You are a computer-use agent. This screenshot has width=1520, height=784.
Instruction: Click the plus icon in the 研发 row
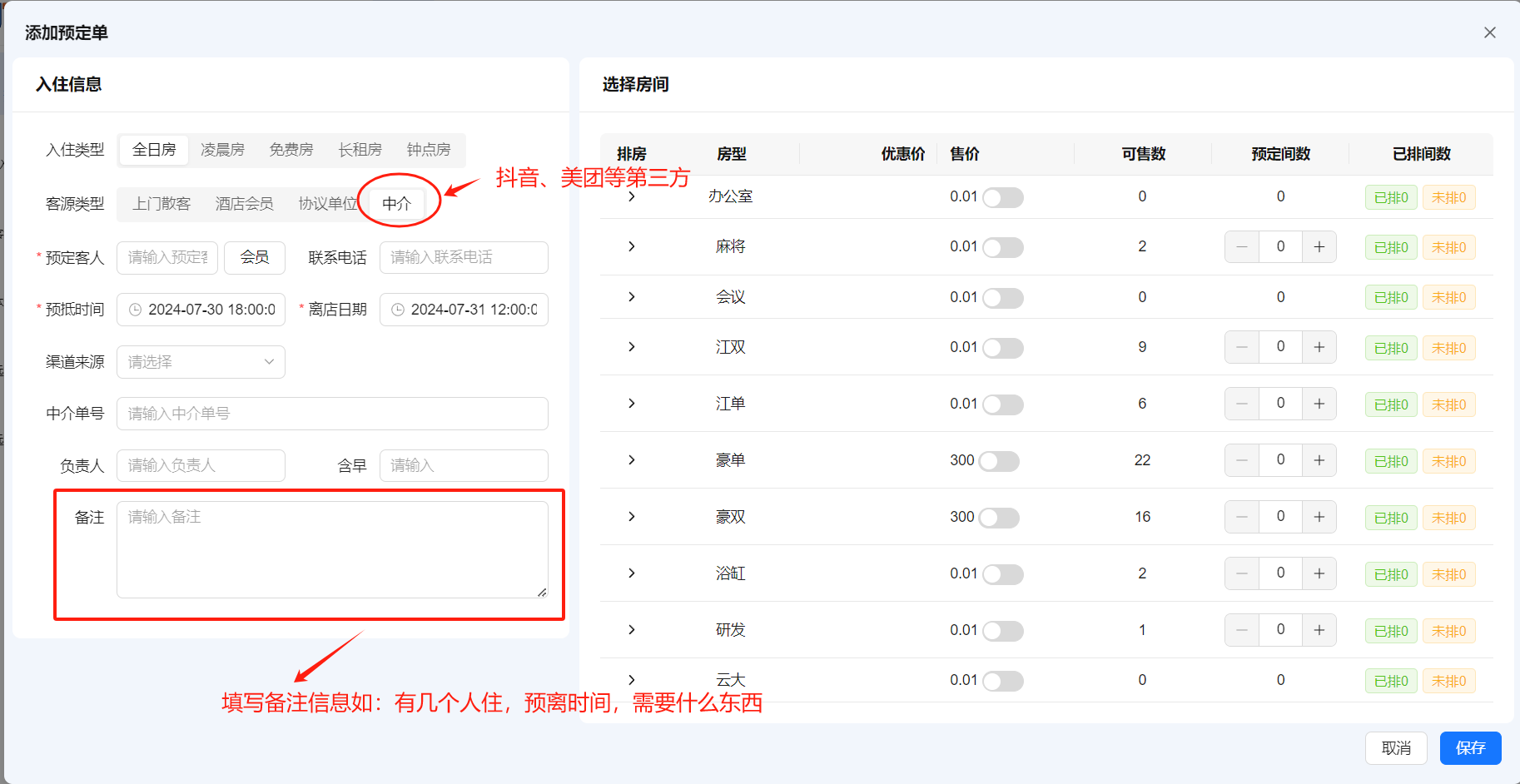pos(1319,630)
